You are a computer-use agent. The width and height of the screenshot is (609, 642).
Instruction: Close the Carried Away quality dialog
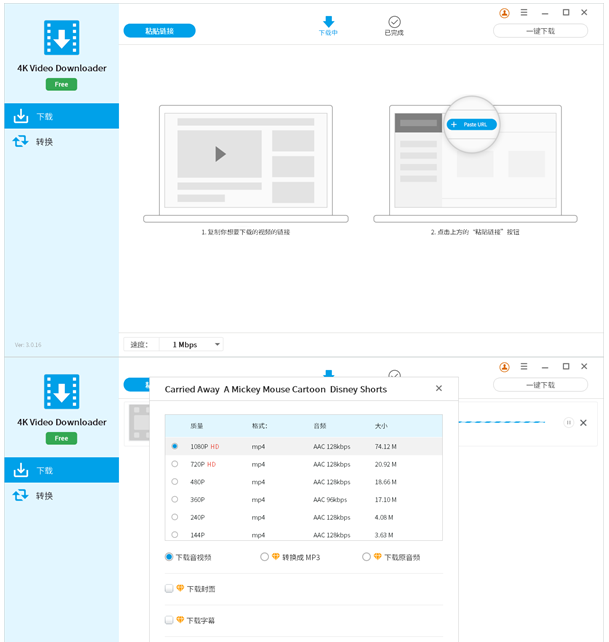pyautogui.click(x=439, y=388)
